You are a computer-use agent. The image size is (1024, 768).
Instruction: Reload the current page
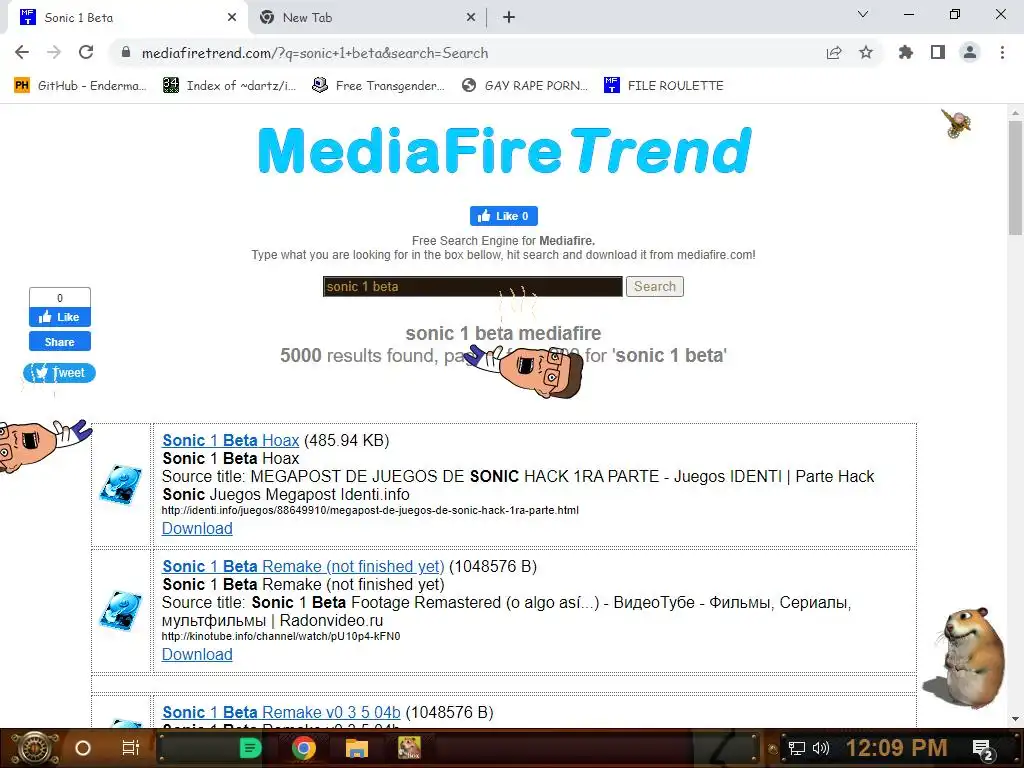(x=86, y=52)
